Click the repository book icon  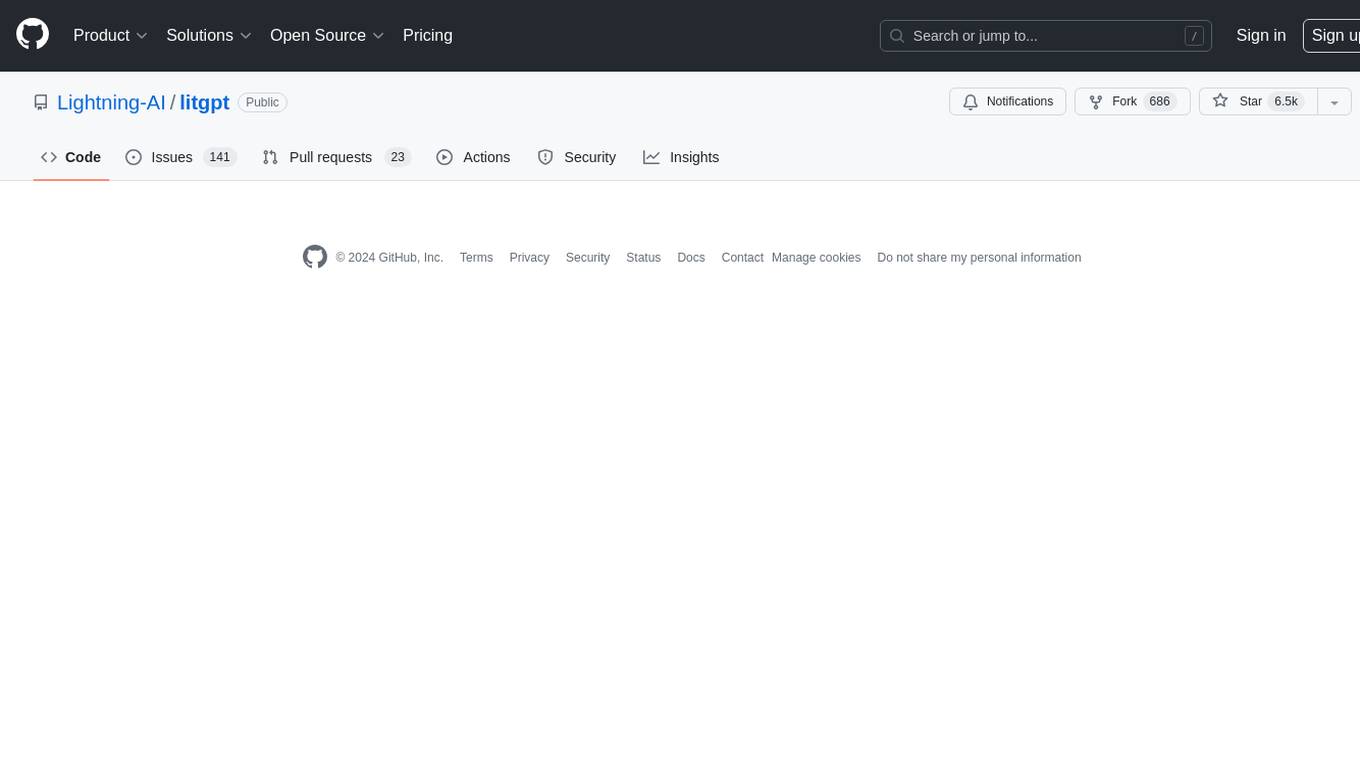coord(41,102)
